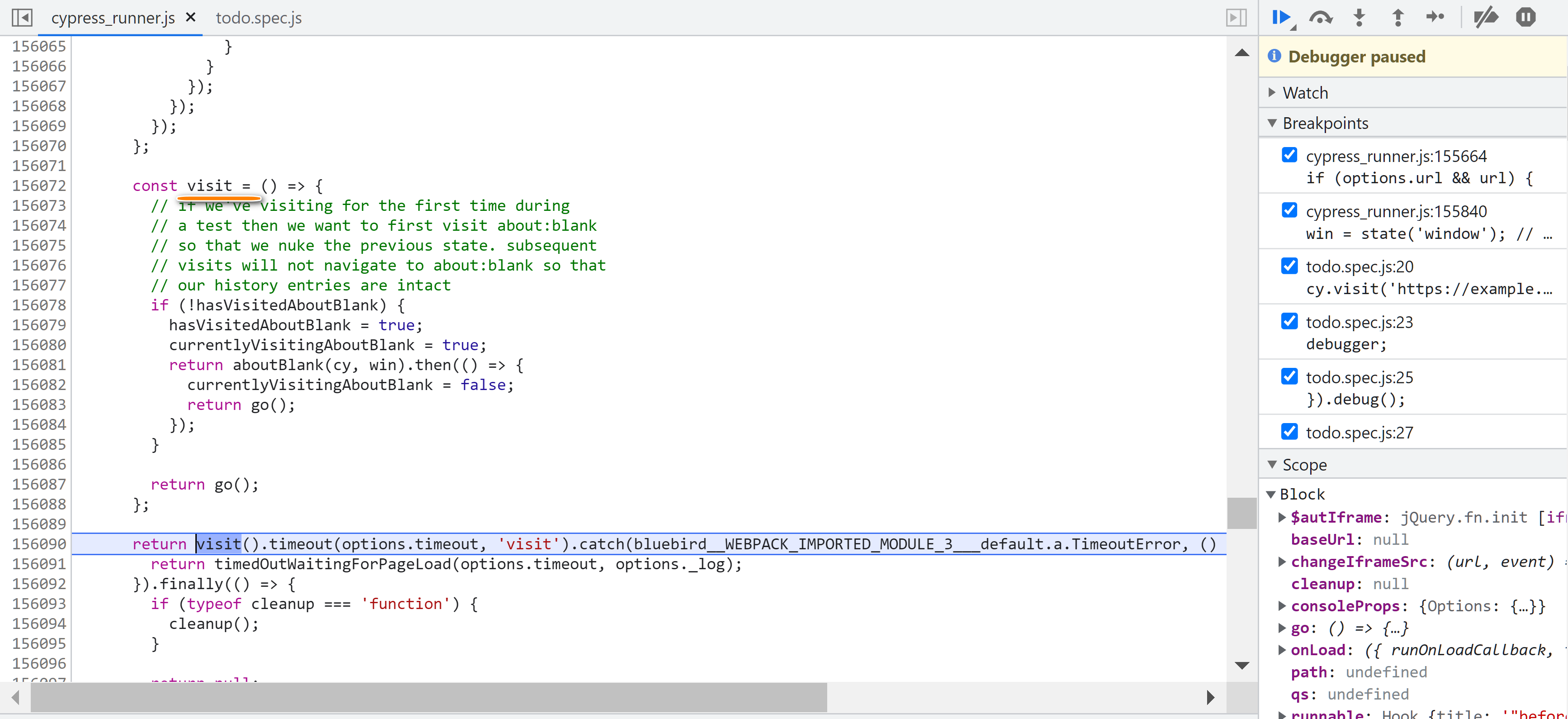Disable the cypress_runner.js:155664 breakpoint checkbox

coord(1289,155)
